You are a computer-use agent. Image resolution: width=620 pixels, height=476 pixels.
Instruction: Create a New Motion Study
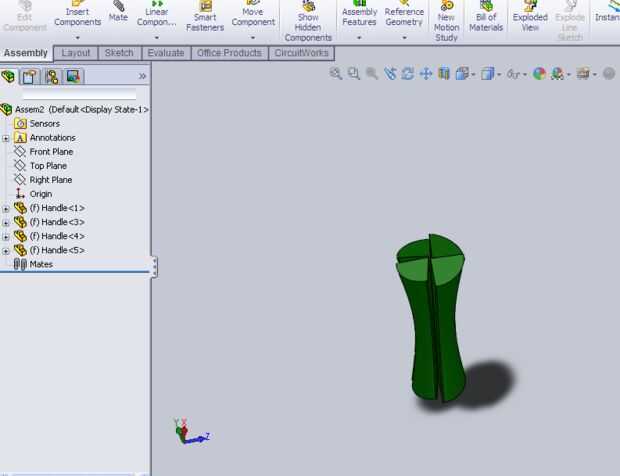446,21
